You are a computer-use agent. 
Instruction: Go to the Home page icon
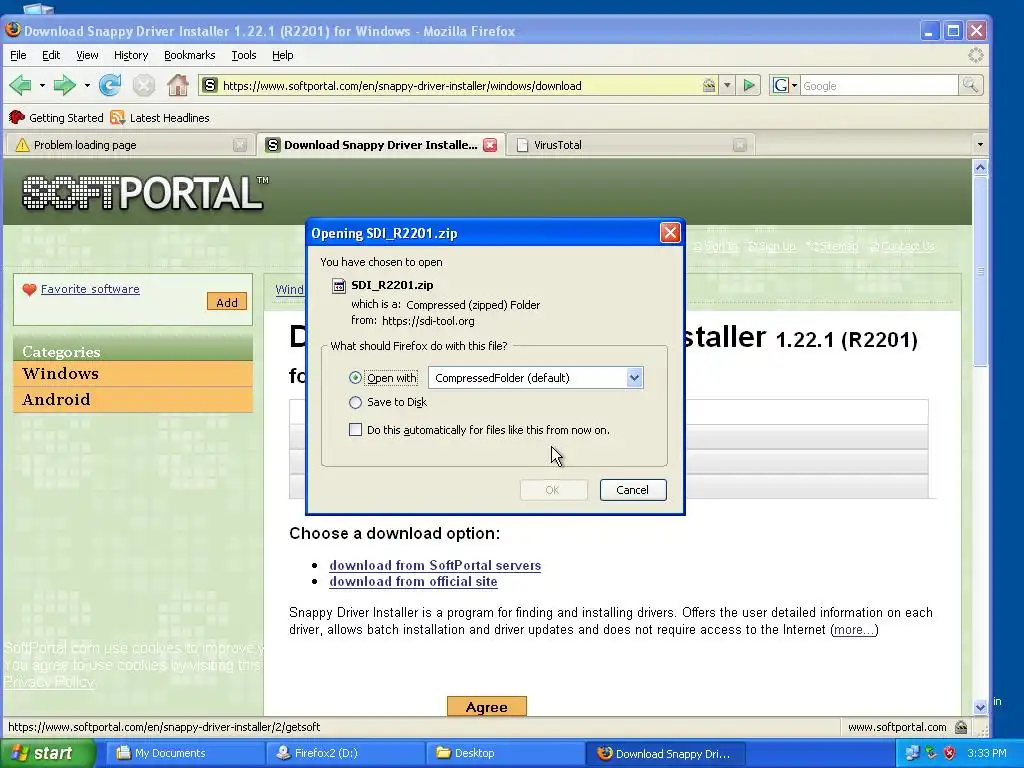(x=178, y=86)
